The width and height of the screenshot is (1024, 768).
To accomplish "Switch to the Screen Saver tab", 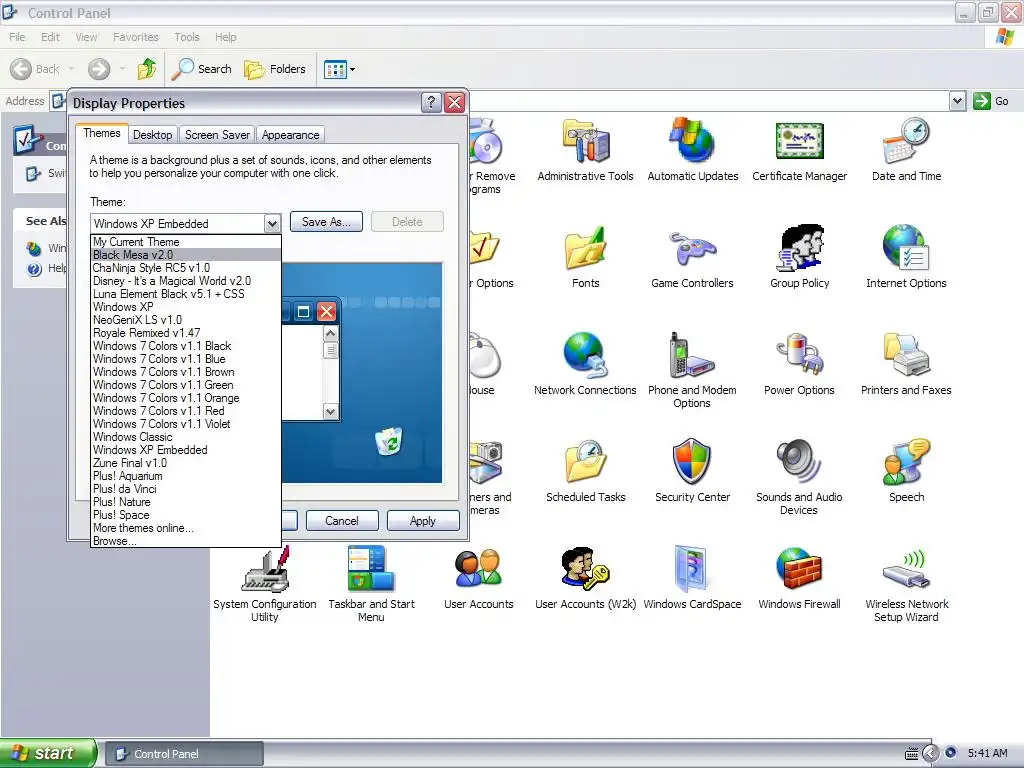I will click(217, 135).
